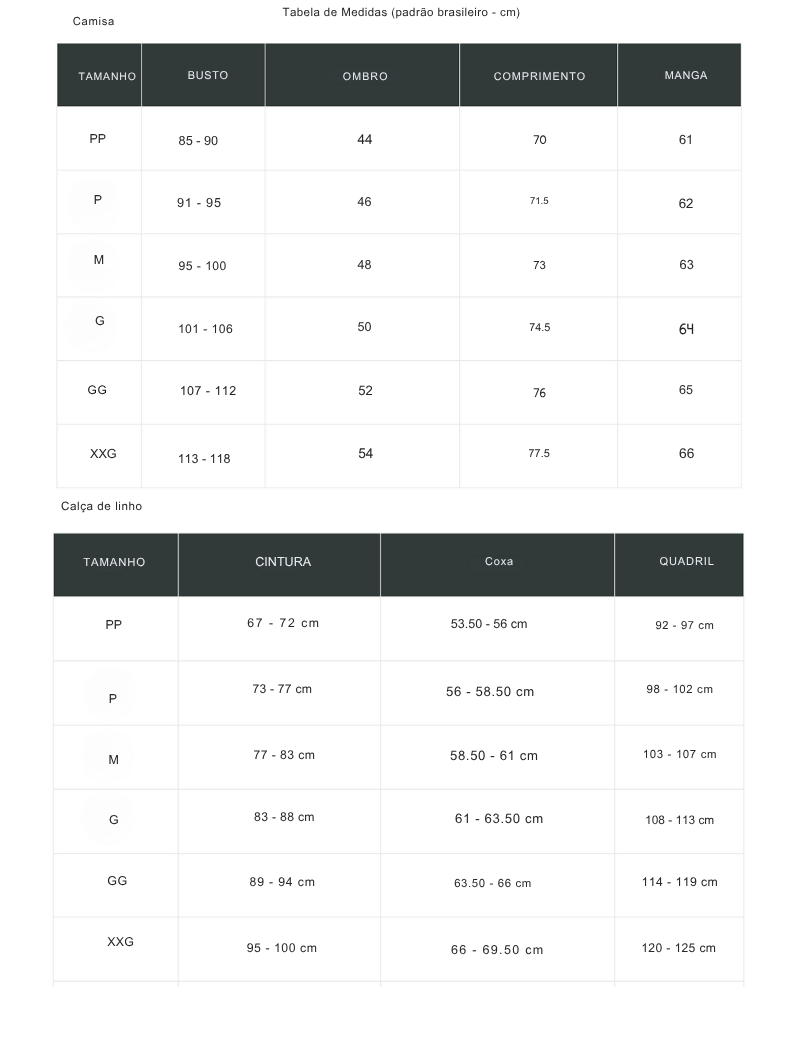Click waist range 67 - 72 cm
The image size is (796, 1048).
coord(283,623)
